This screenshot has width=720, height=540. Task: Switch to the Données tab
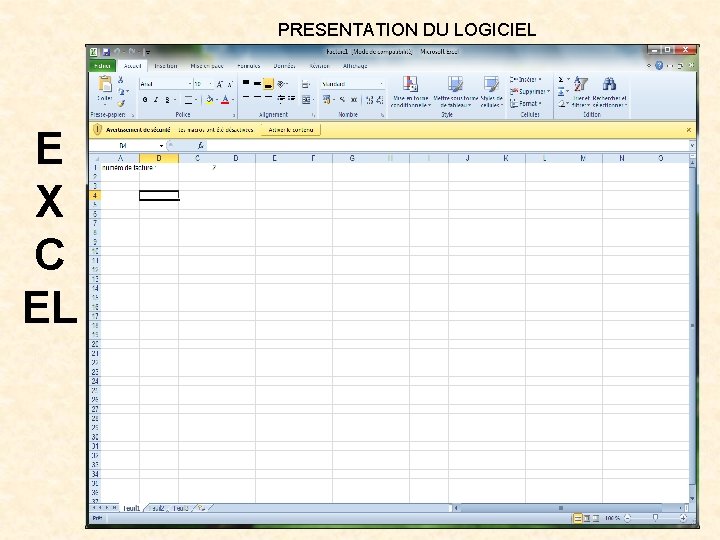tap(284, 66)
